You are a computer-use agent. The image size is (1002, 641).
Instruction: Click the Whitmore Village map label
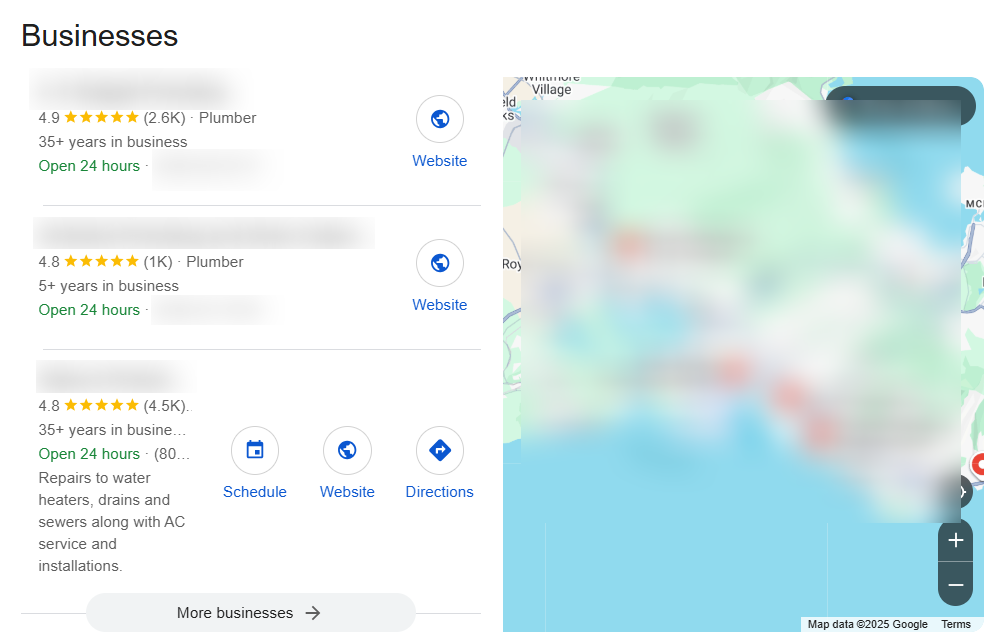click(x=551, y=85)
